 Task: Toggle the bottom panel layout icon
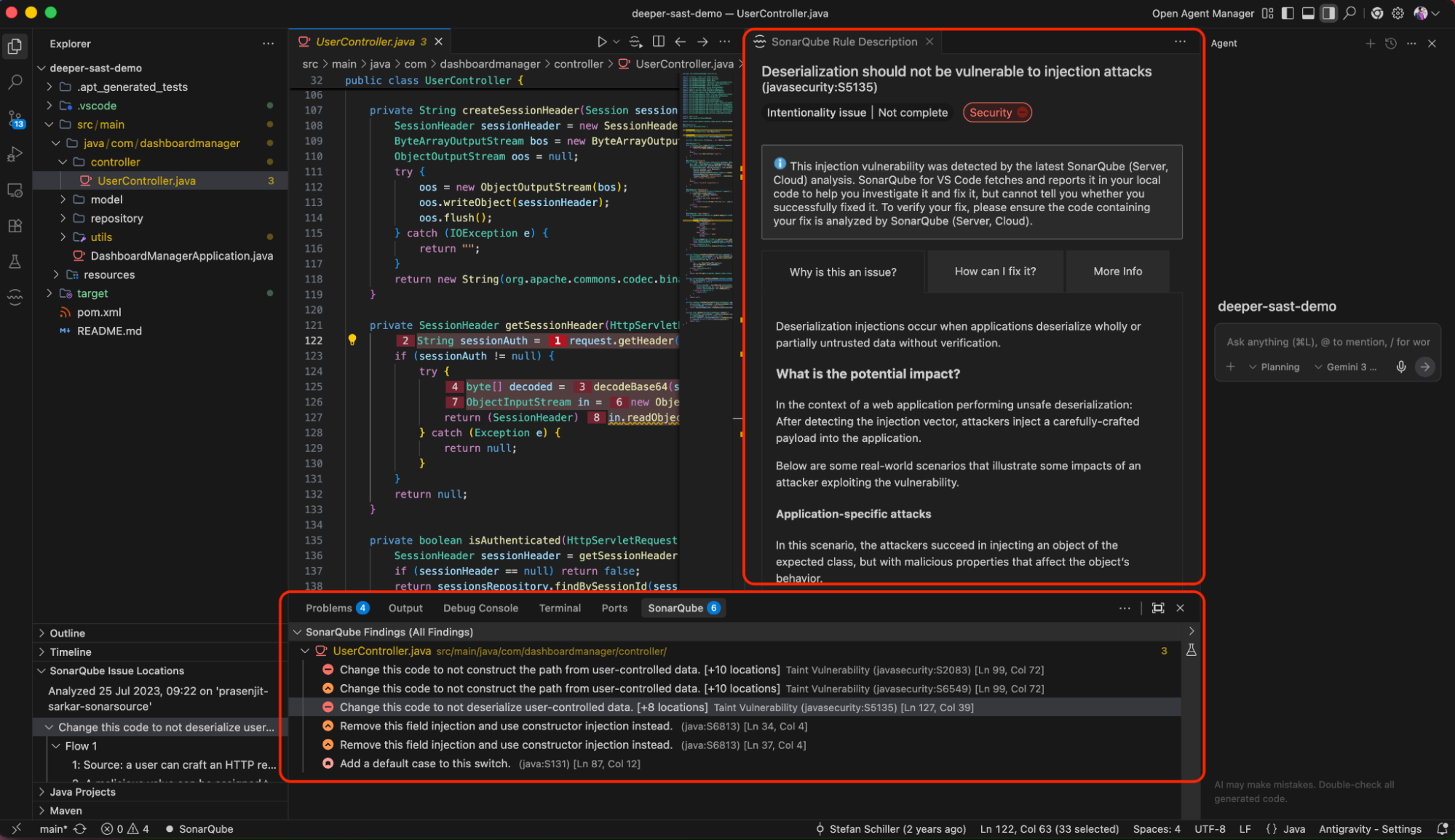(1308, 13)
